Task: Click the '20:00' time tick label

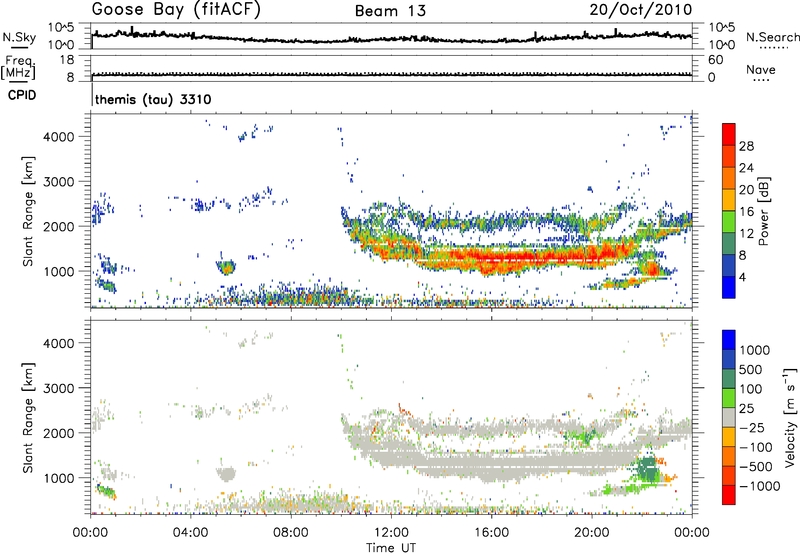Action: pyautogui.click(x=591, y=533)
